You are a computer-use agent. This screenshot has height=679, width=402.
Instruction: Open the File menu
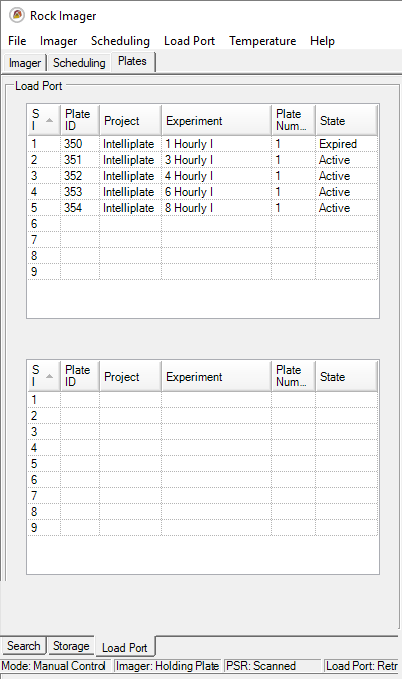click(x=17, y=41)
